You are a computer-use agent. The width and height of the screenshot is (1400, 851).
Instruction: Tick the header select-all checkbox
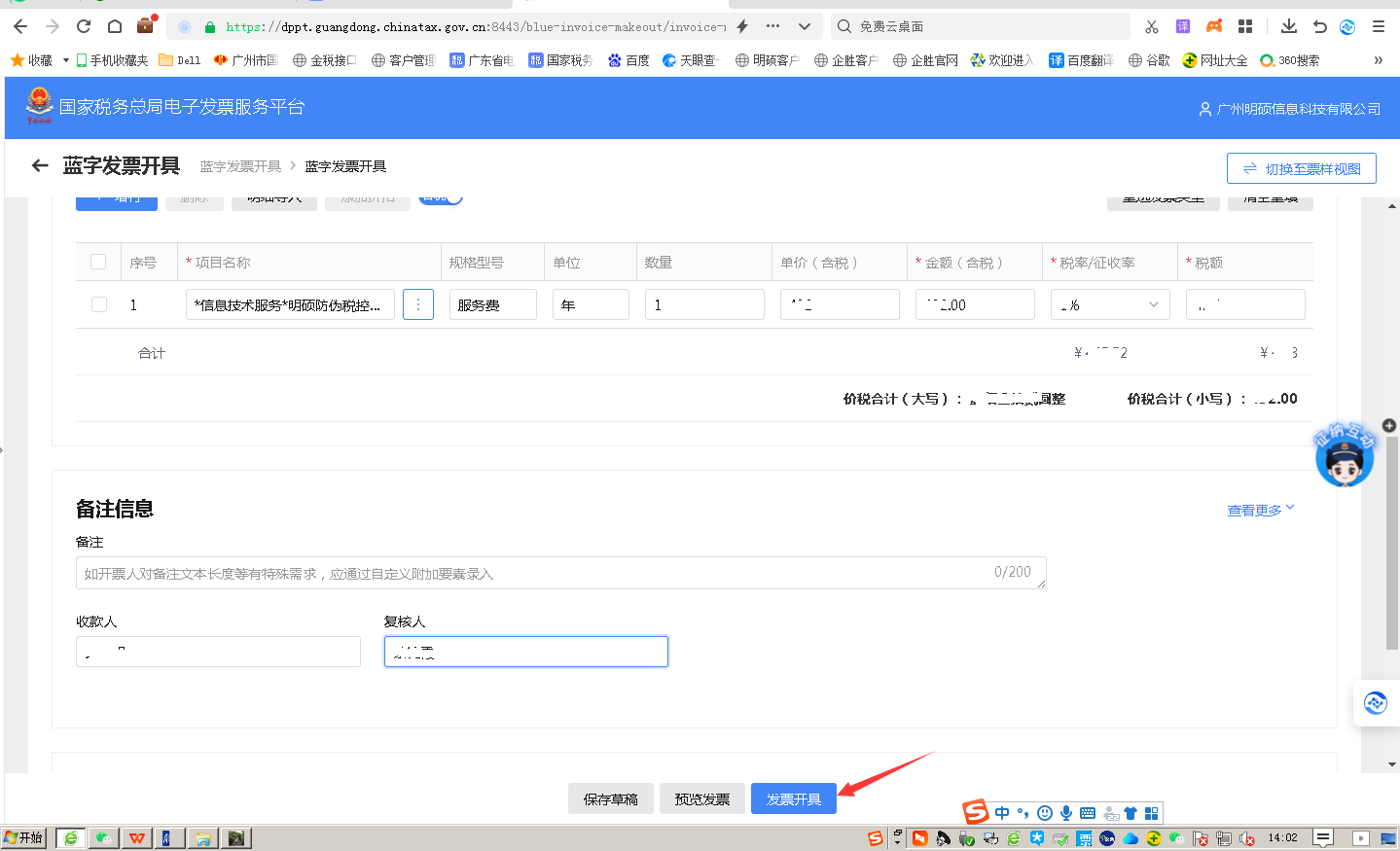[x=98, y=262]
